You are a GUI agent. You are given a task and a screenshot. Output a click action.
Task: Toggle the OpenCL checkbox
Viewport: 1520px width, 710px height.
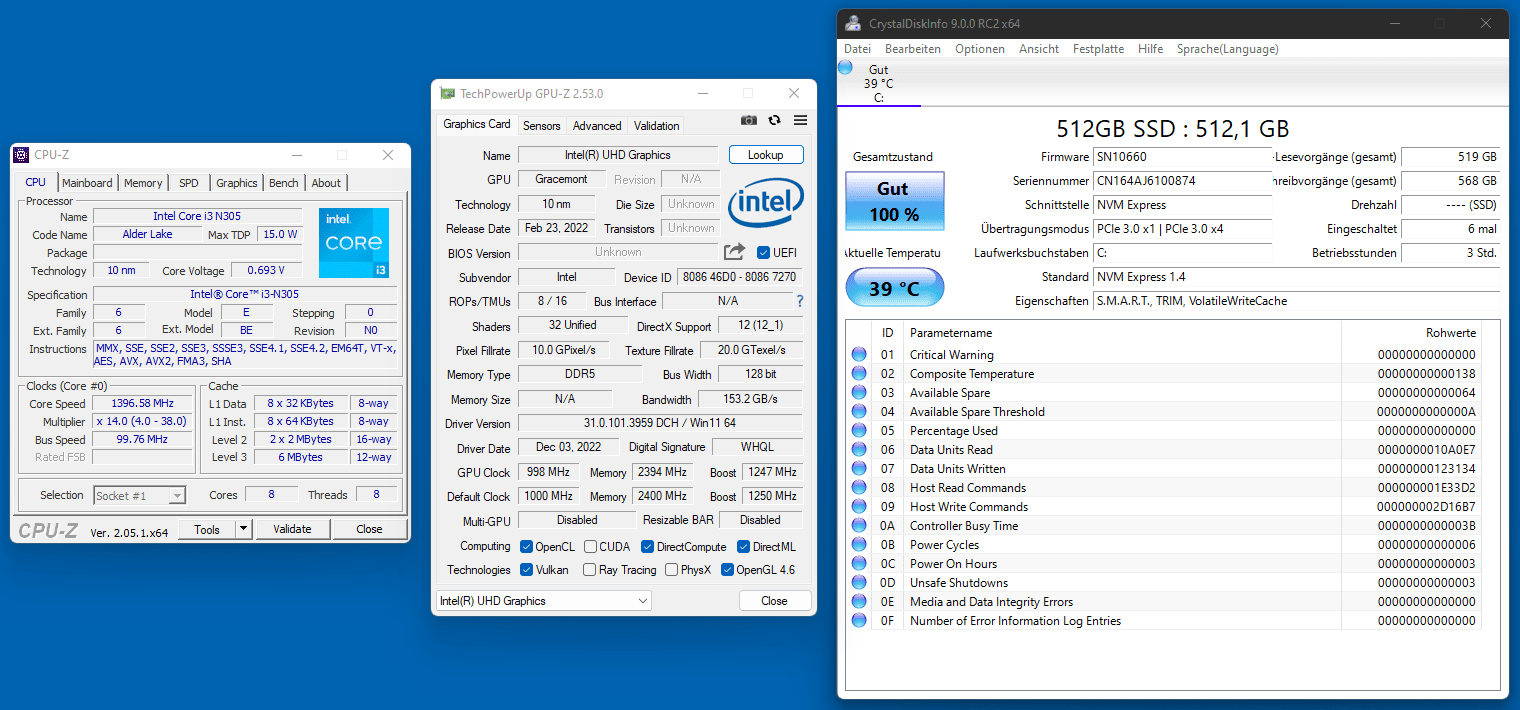pyautogui.click(x=526, y=546)
